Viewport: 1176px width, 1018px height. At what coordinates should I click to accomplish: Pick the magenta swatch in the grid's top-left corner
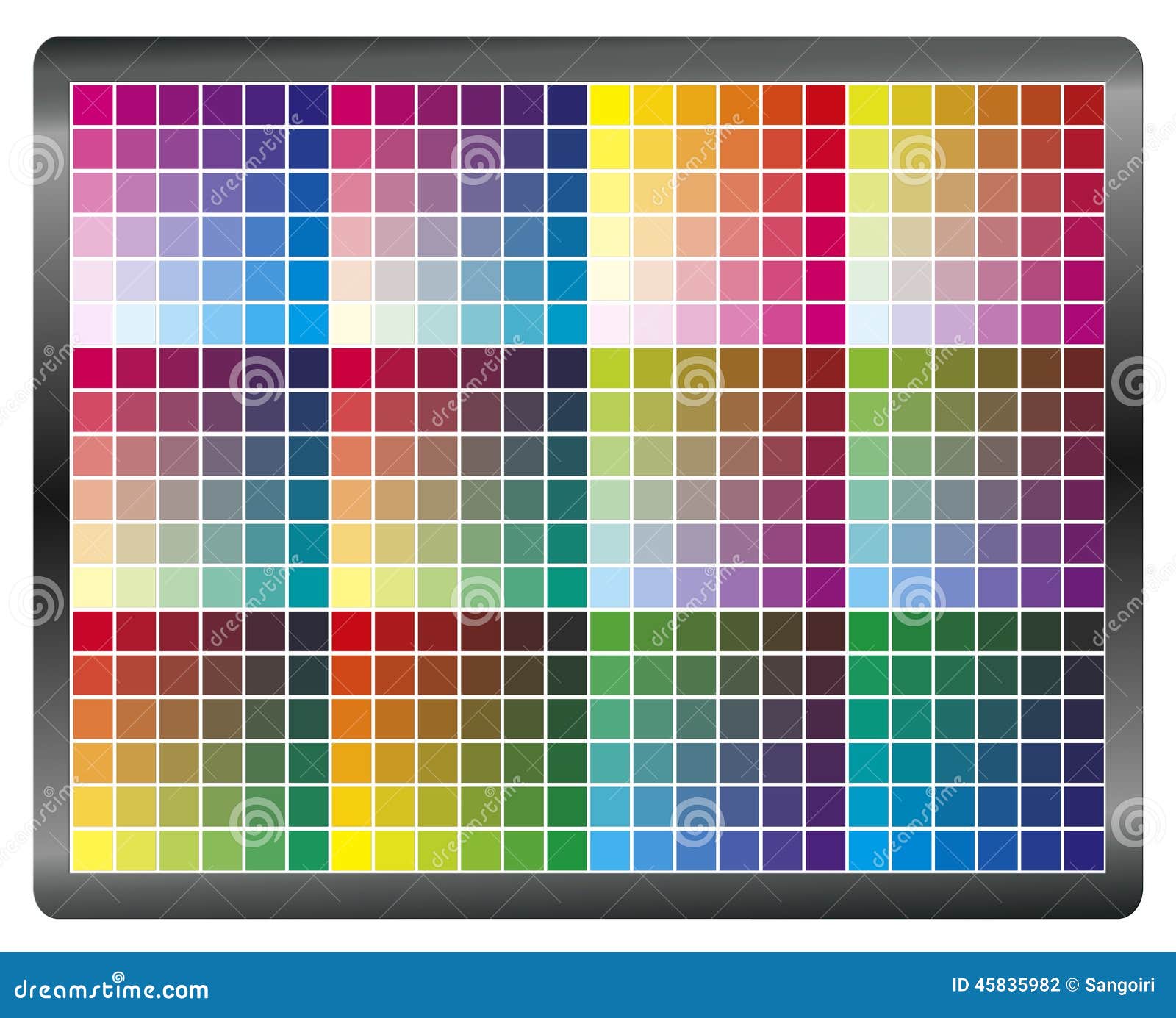[x=93, y=105]
